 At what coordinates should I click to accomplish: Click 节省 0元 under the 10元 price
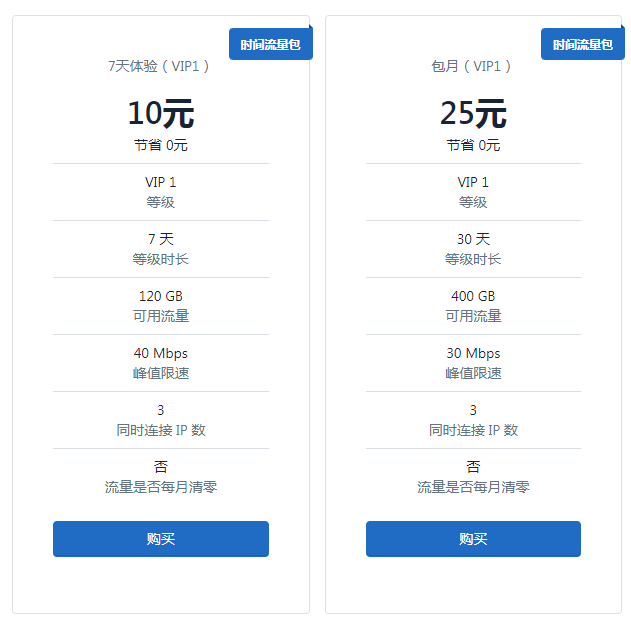coord(160,145)
